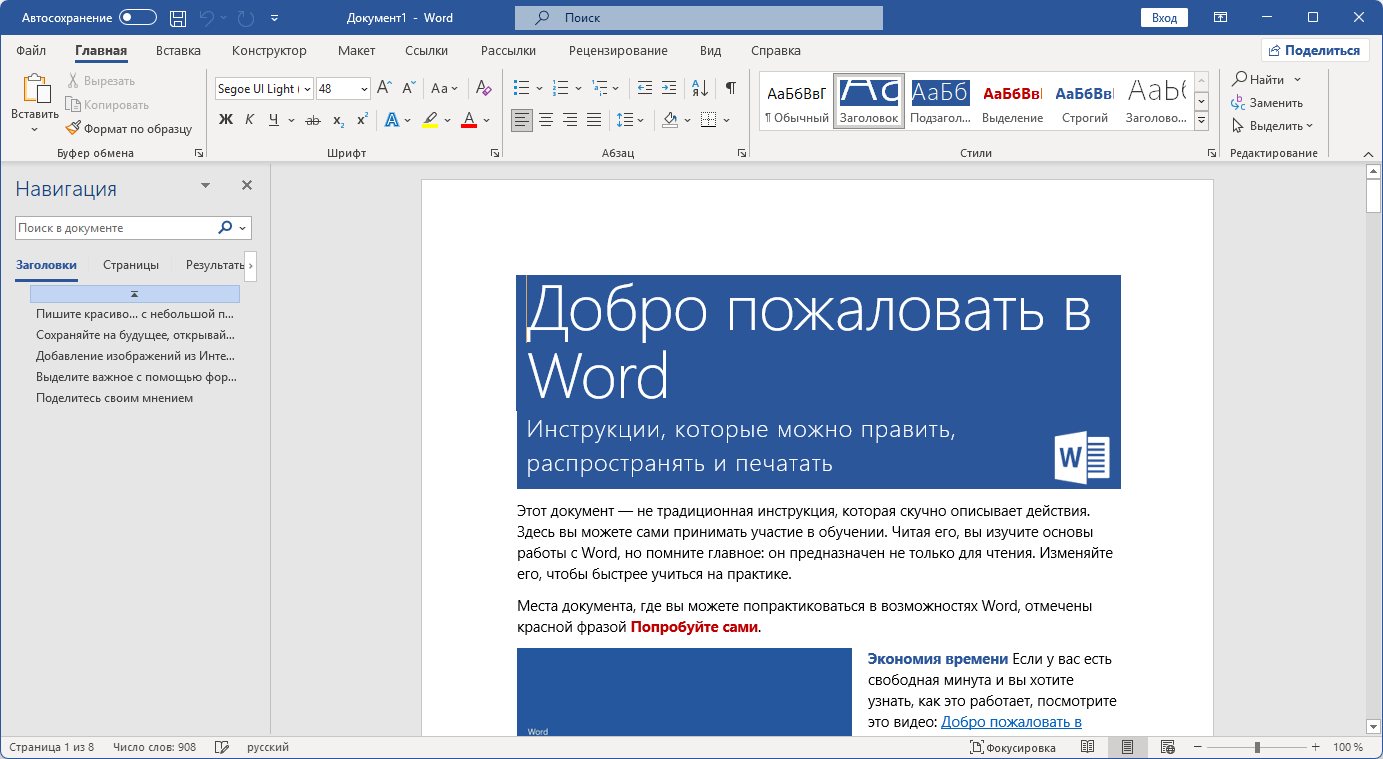Viewport: 1383px width, 759px height.
Task: Increase the paragraph indent
Action: click(x=669, y=88)
